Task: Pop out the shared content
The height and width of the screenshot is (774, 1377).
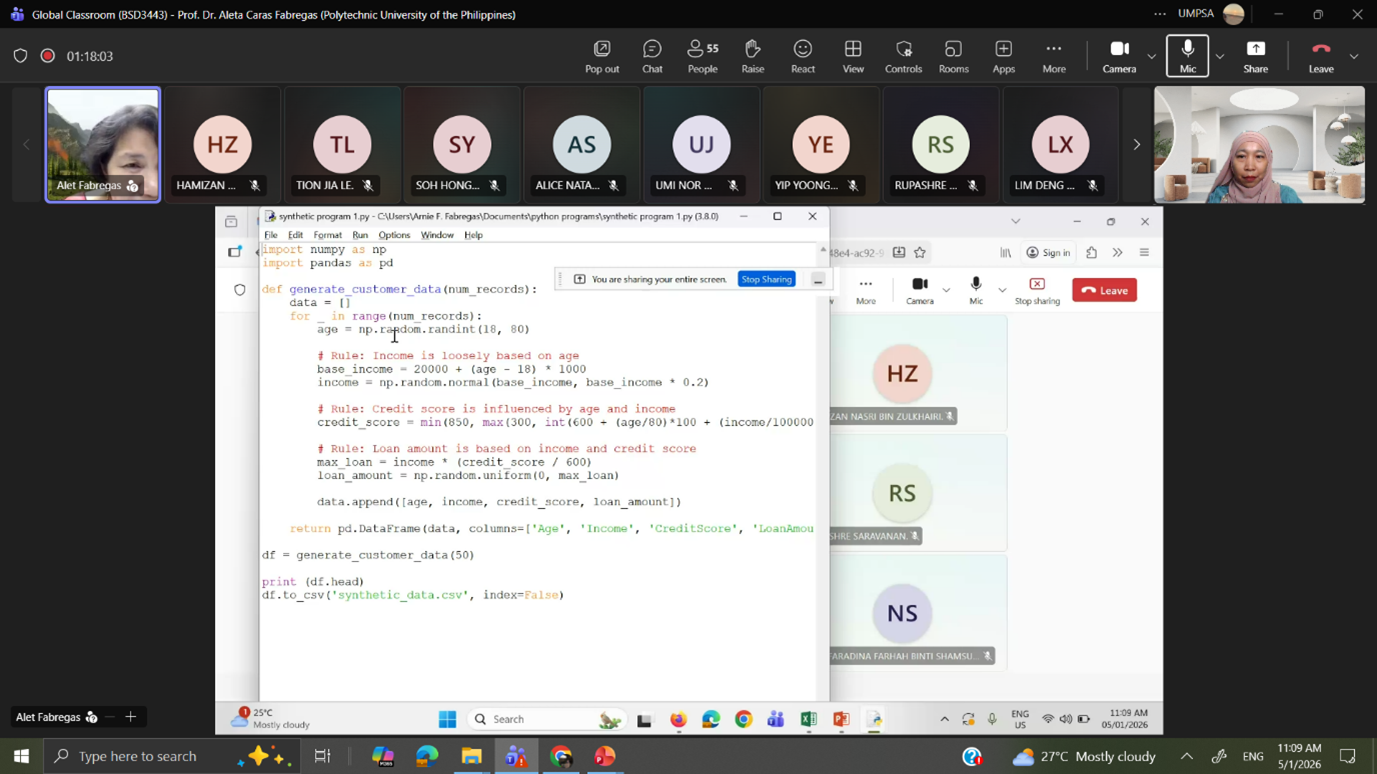Action: (x=601, y=56)
